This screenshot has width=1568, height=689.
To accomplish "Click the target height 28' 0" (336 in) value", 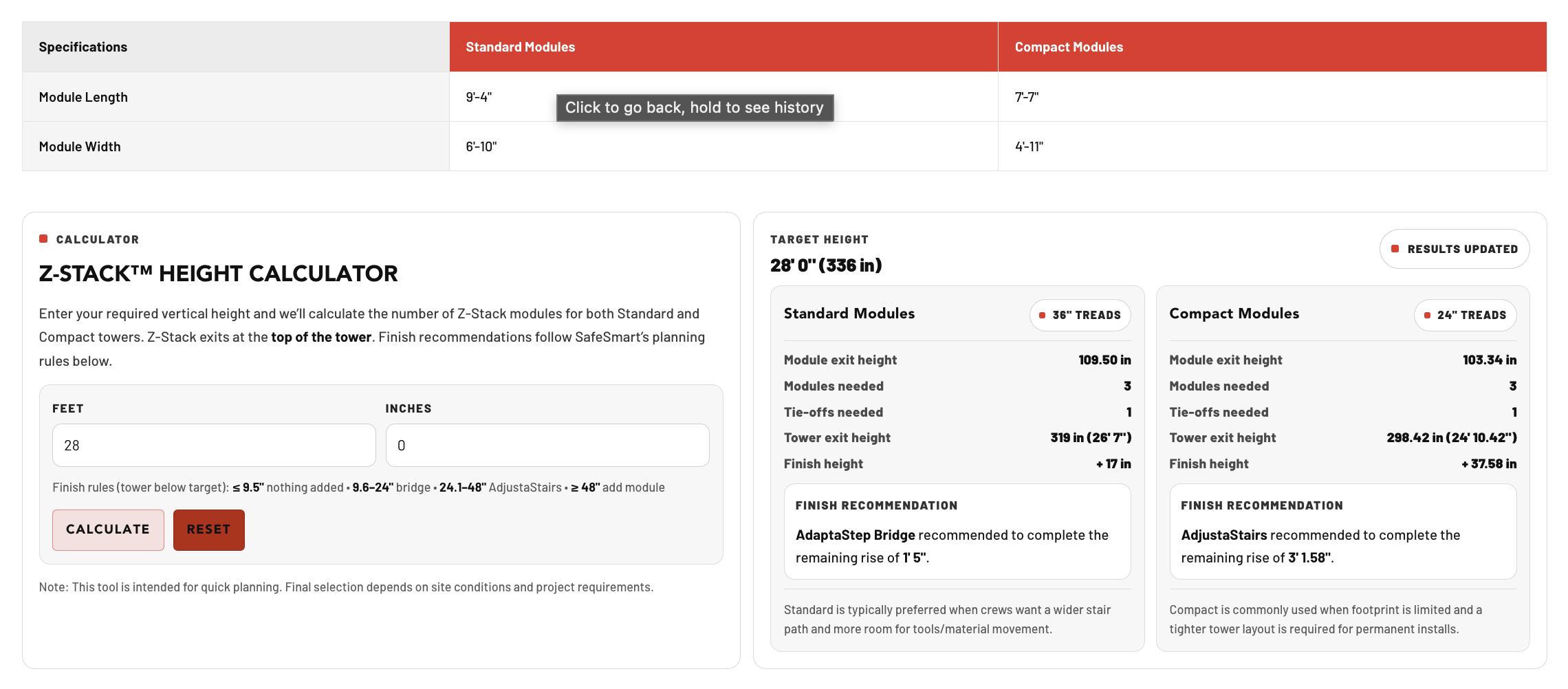I will [826, 265].
